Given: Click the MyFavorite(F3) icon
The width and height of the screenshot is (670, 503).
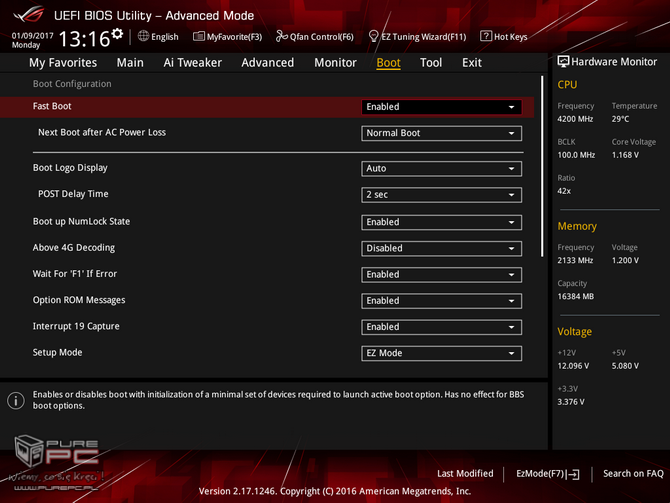Looking at the screenshot, I should pyautogui.click(x=199, y=36).
